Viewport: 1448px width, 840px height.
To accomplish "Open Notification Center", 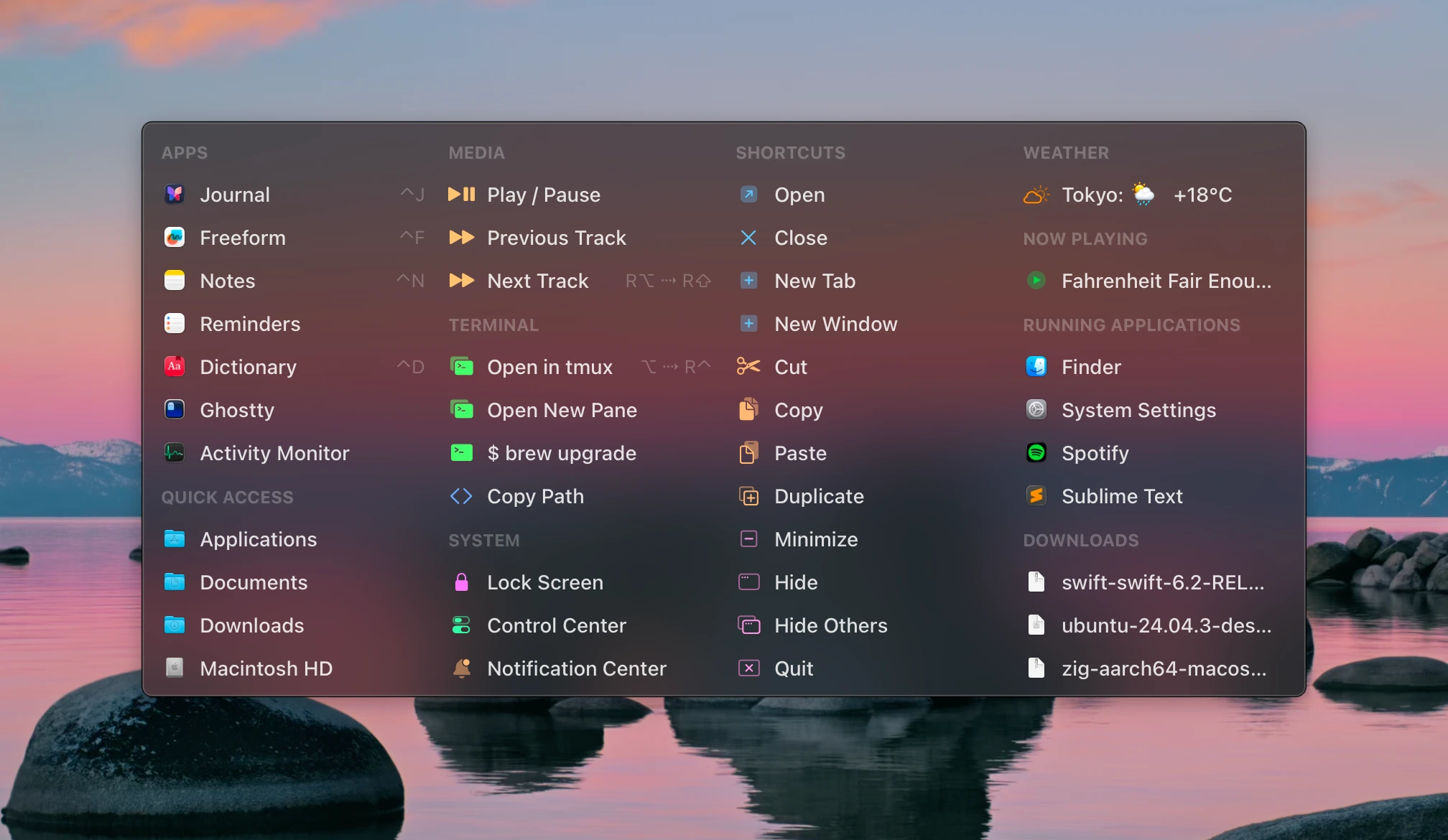I will 576,668.
